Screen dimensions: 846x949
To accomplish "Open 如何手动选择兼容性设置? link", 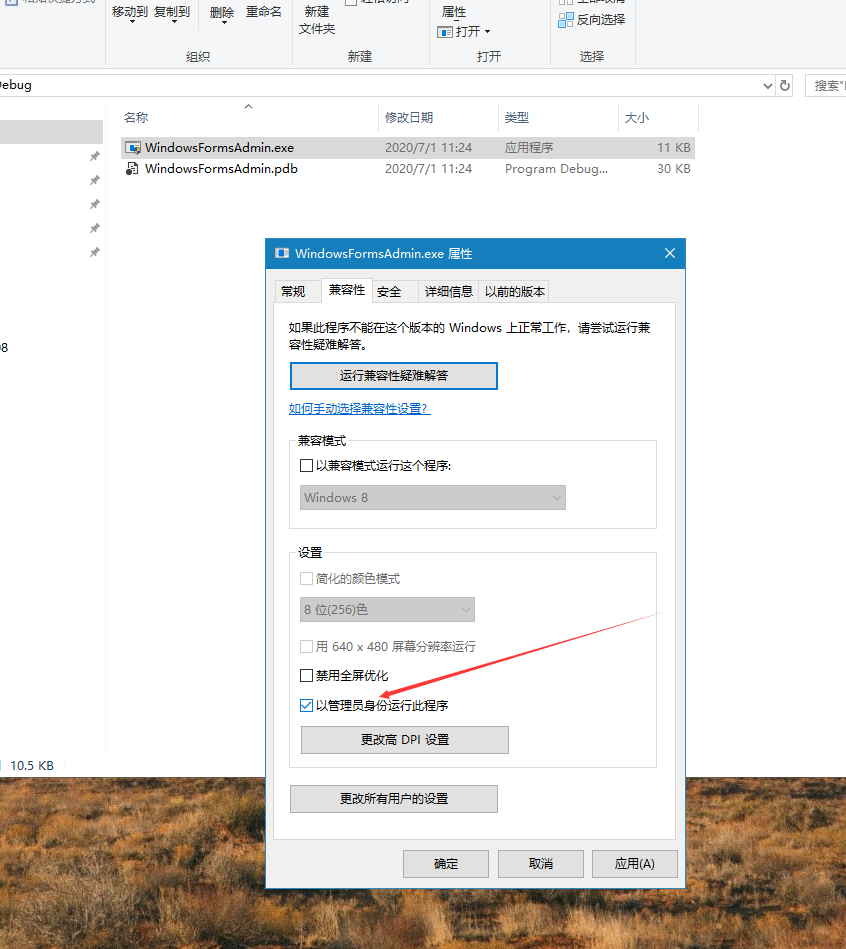I will click(359, 409).
